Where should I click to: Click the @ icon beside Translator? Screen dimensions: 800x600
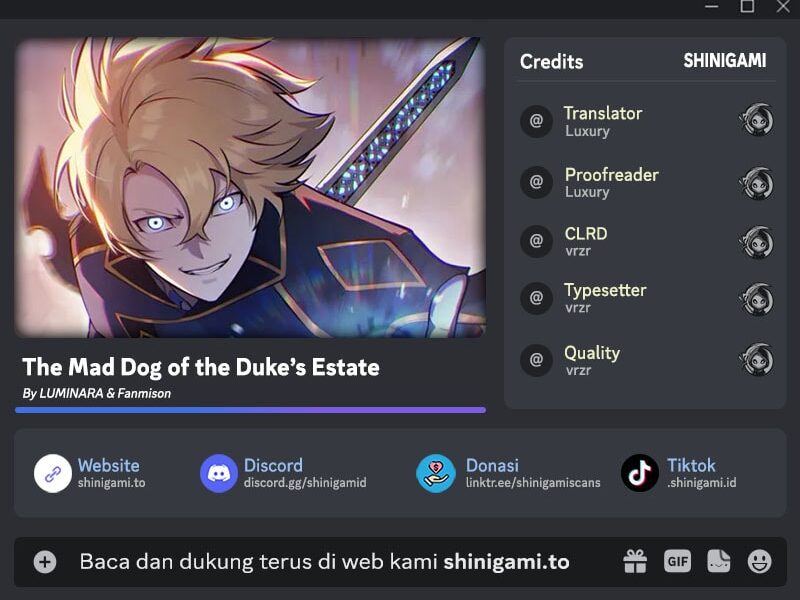(x=536, y=121)
